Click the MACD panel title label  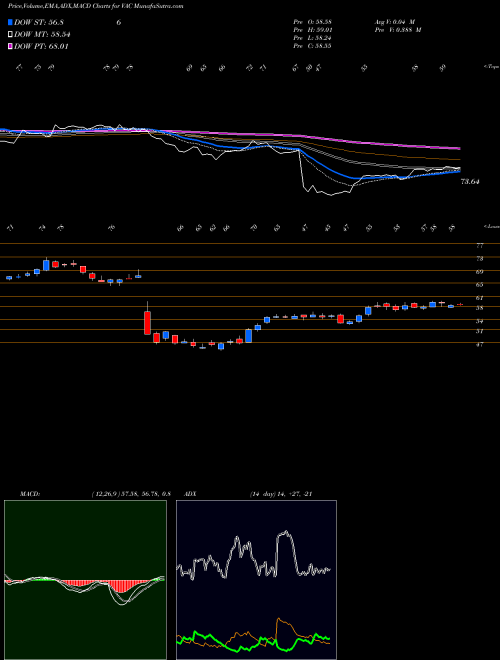click(30, 494)
